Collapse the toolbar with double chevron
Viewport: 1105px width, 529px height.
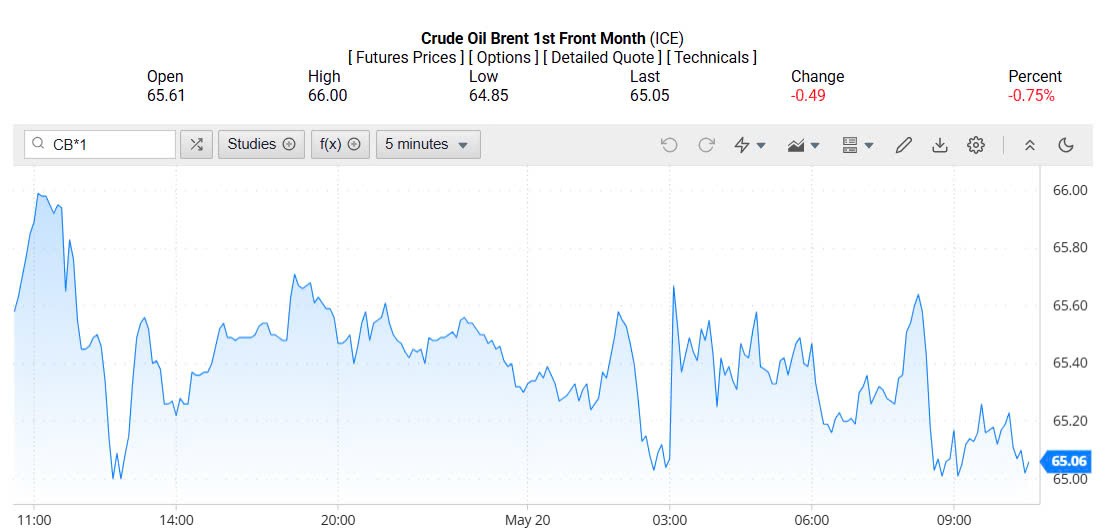point(1029,145)
